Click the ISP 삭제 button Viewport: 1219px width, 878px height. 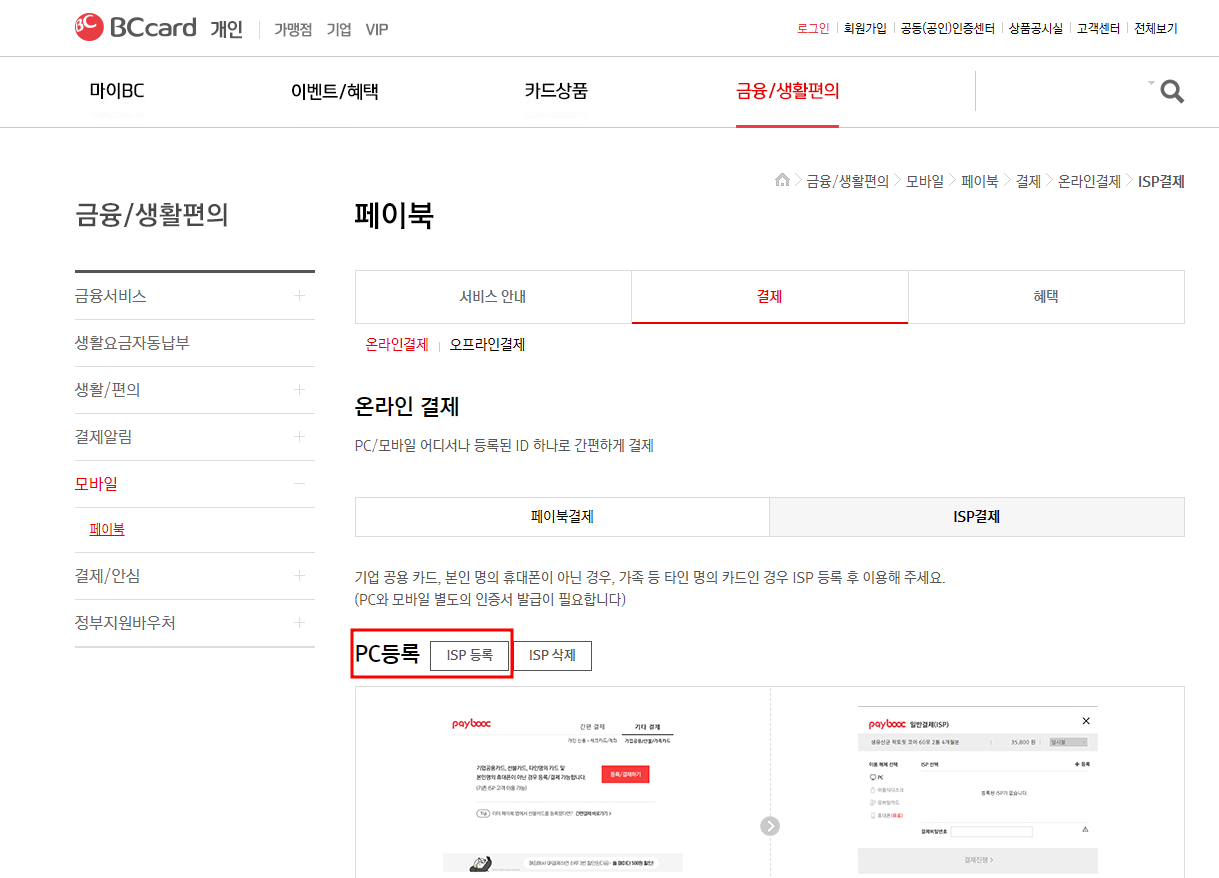point(552,655)
